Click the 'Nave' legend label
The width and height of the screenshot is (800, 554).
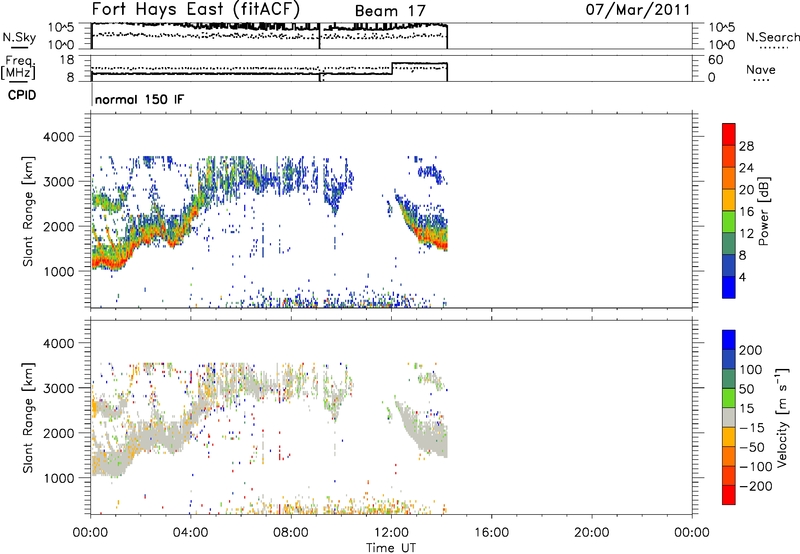pyautogui.click(x=761, y=69)
